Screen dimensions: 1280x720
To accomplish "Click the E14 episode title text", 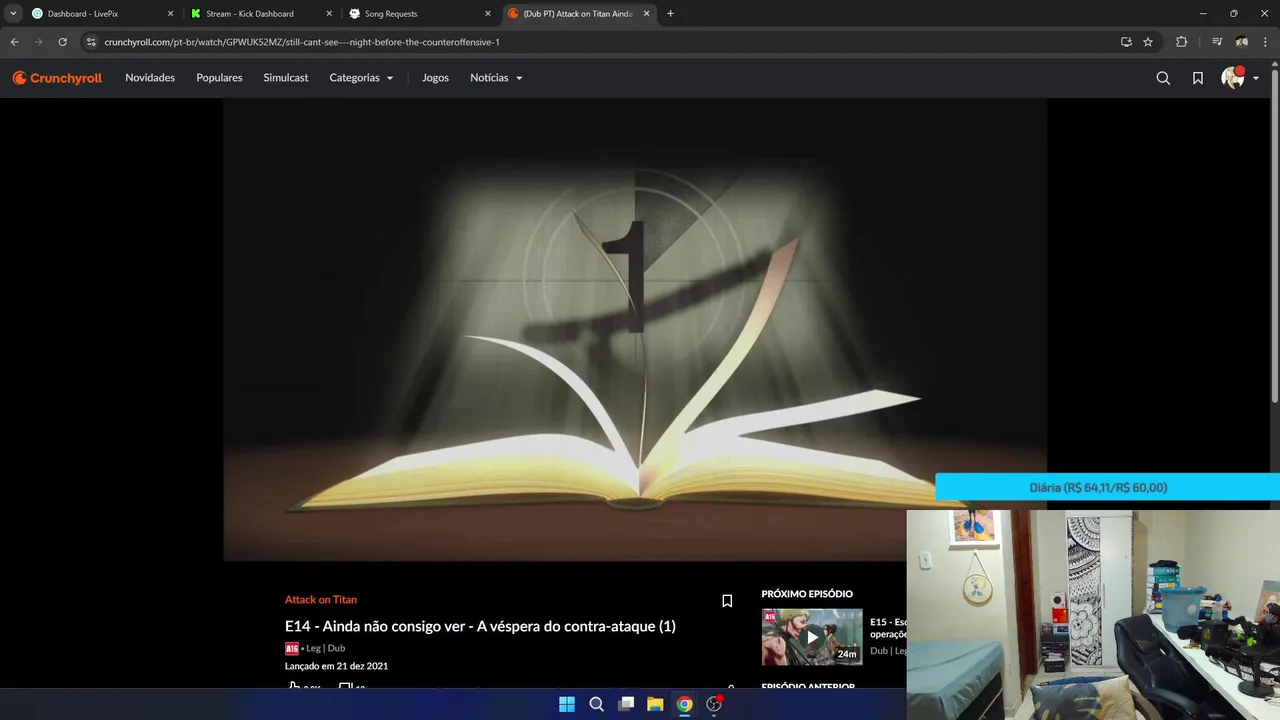I will [480, 626].
